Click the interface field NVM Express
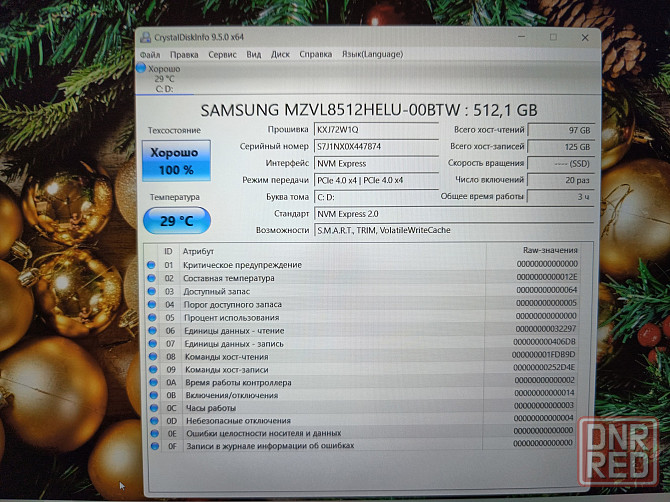Screen dimensions: 670x502 (376, 163)
